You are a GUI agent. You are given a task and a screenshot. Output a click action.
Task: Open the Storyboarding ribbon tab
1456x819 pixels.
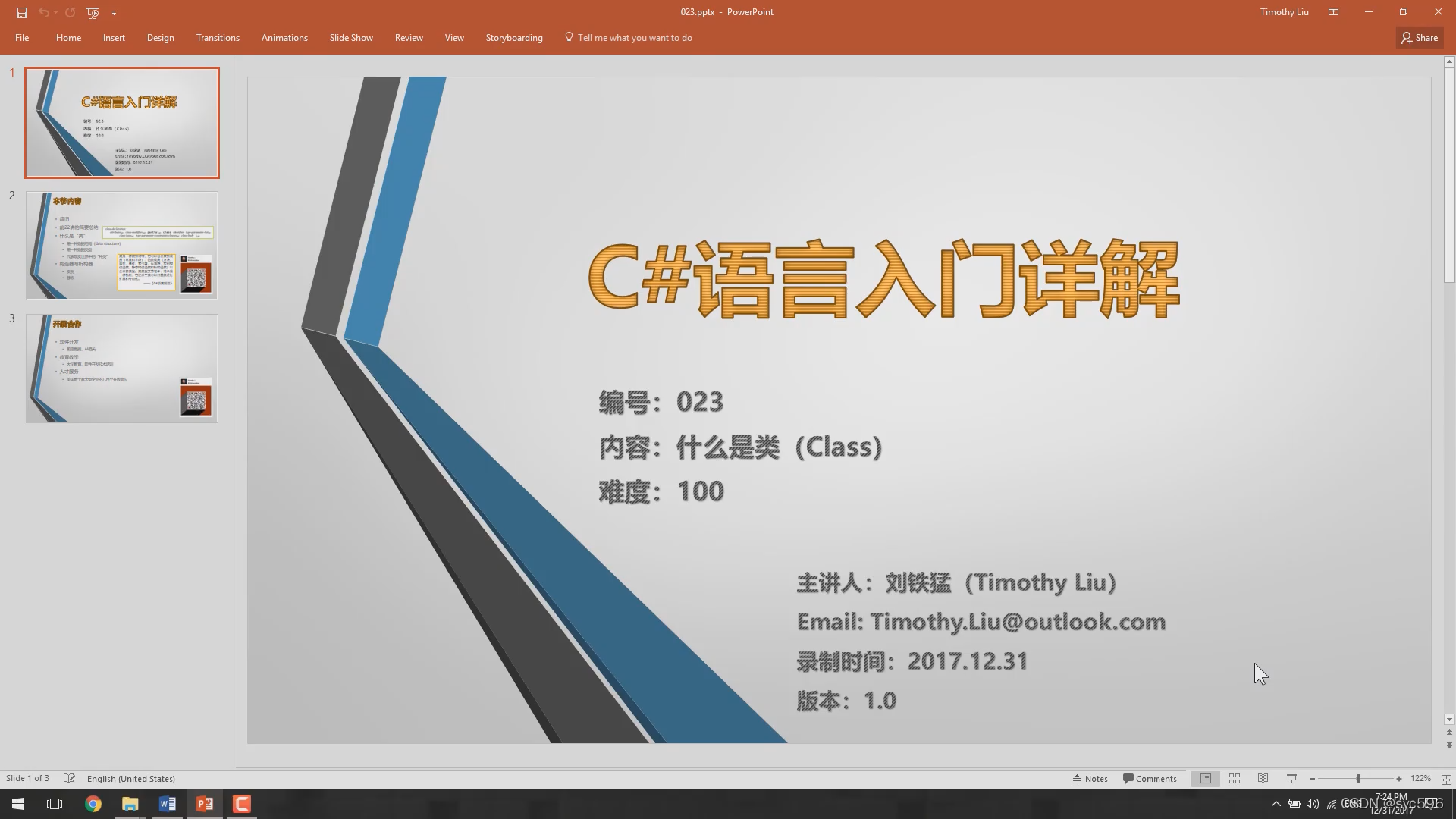coord(513,38)
